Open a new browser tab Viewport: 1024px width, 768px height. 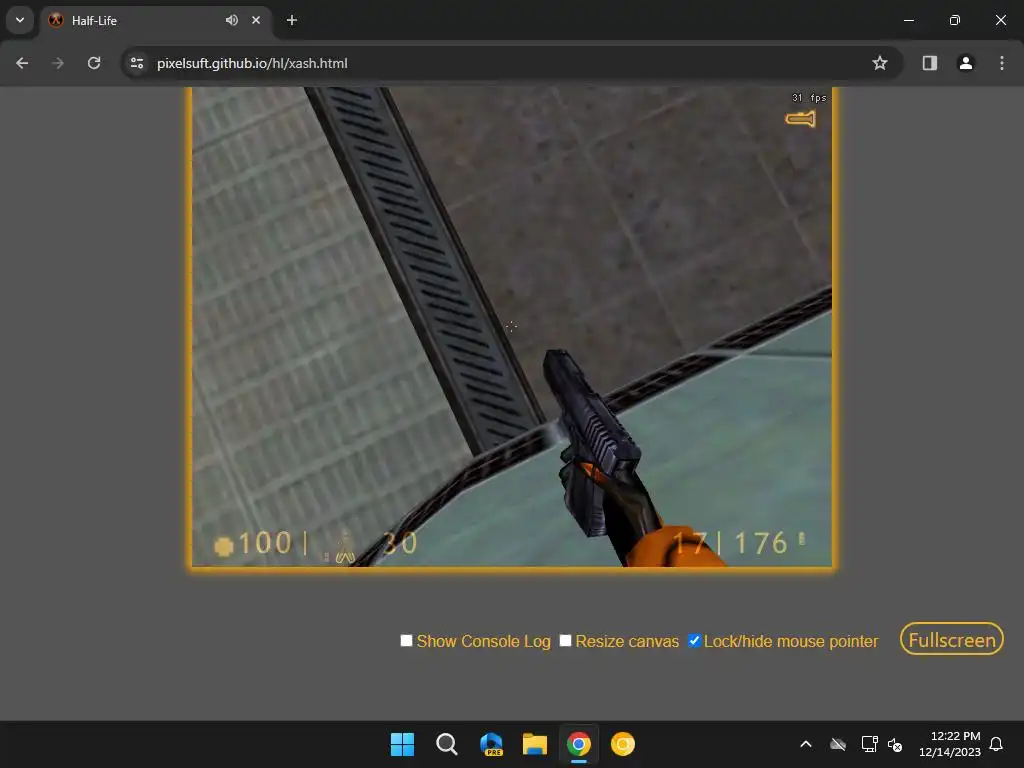292,20
